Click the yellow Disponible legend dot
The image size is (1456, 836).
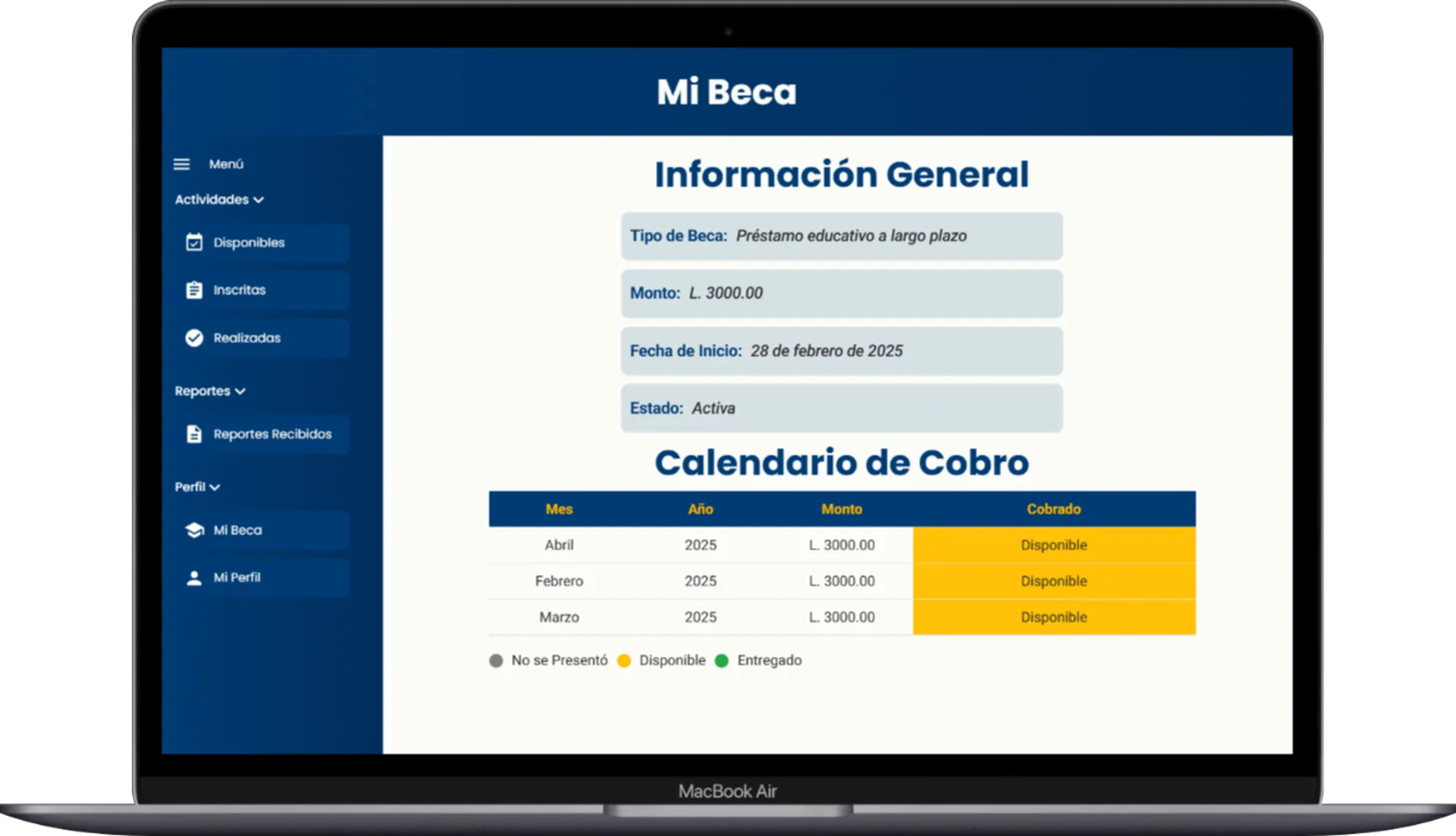pyautogui.click(x=624, y=661)
